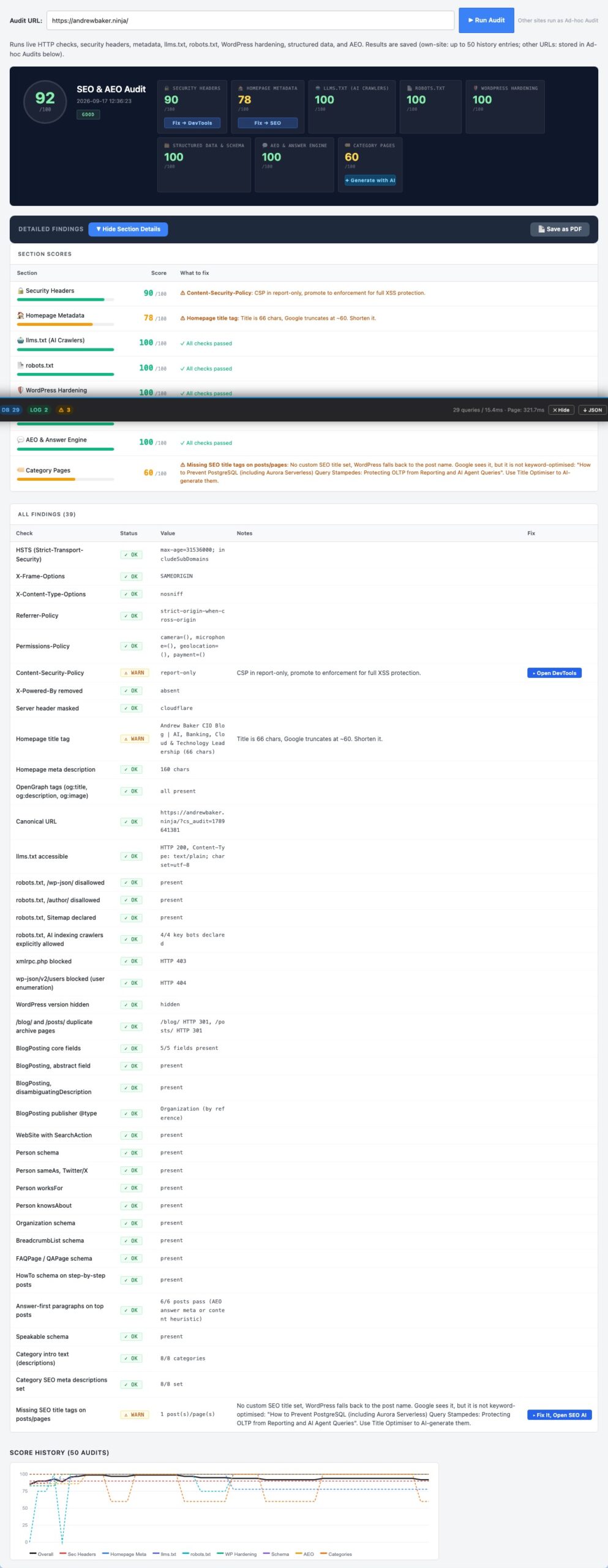
Task: Click the icon on LLMS.TXT (AI Crawlers) card
Action: tap(318, 88)
